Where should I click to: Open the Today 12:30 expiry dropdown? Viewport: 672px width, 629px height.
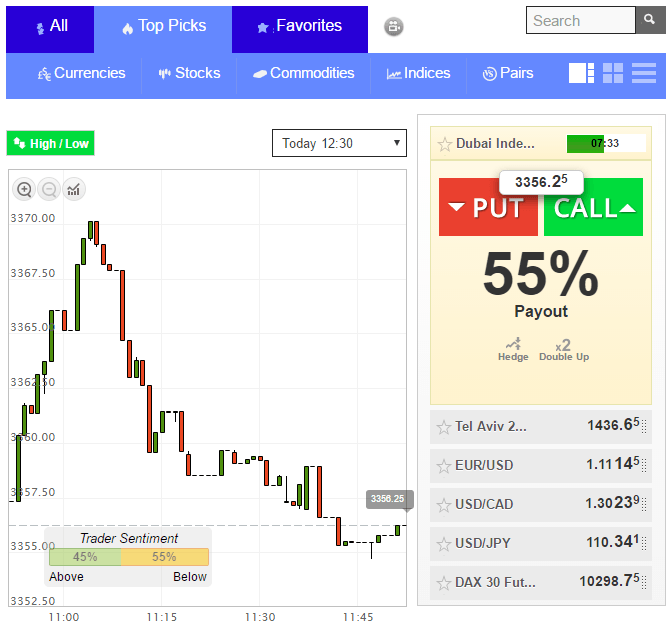pyautogui.click(x=339, y=143)
